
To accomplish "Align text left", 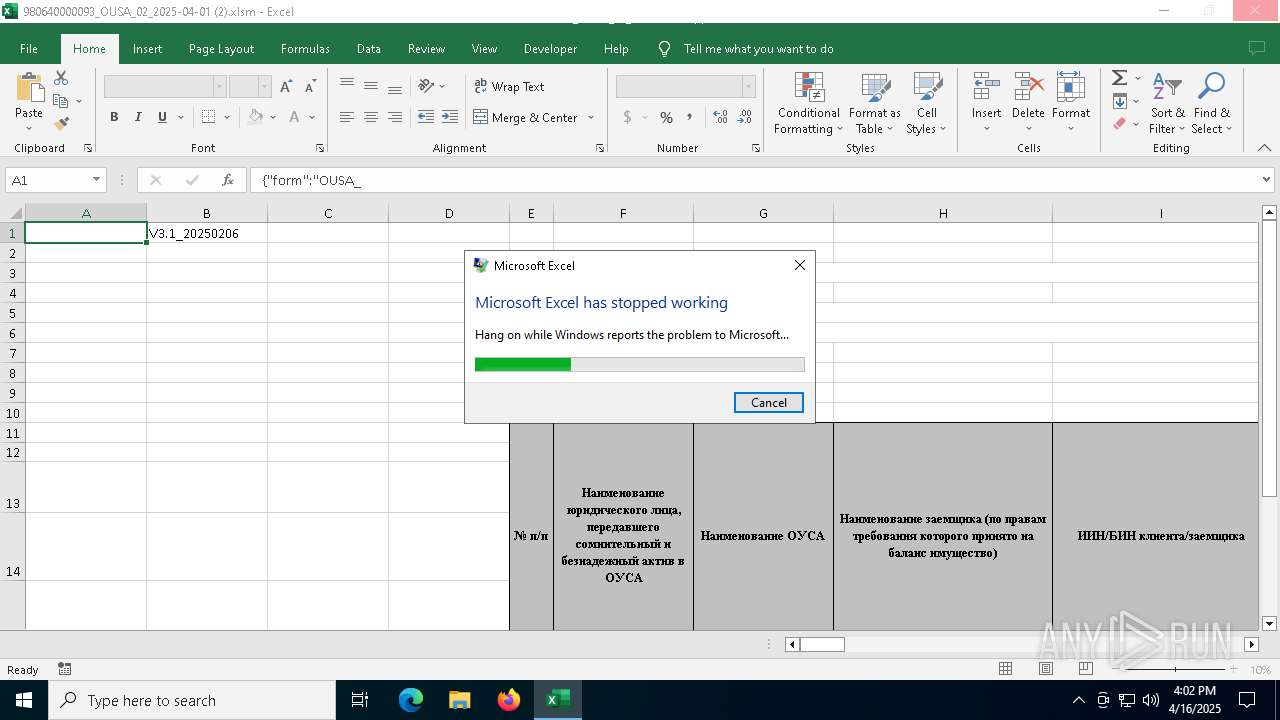I will (347, 117).
